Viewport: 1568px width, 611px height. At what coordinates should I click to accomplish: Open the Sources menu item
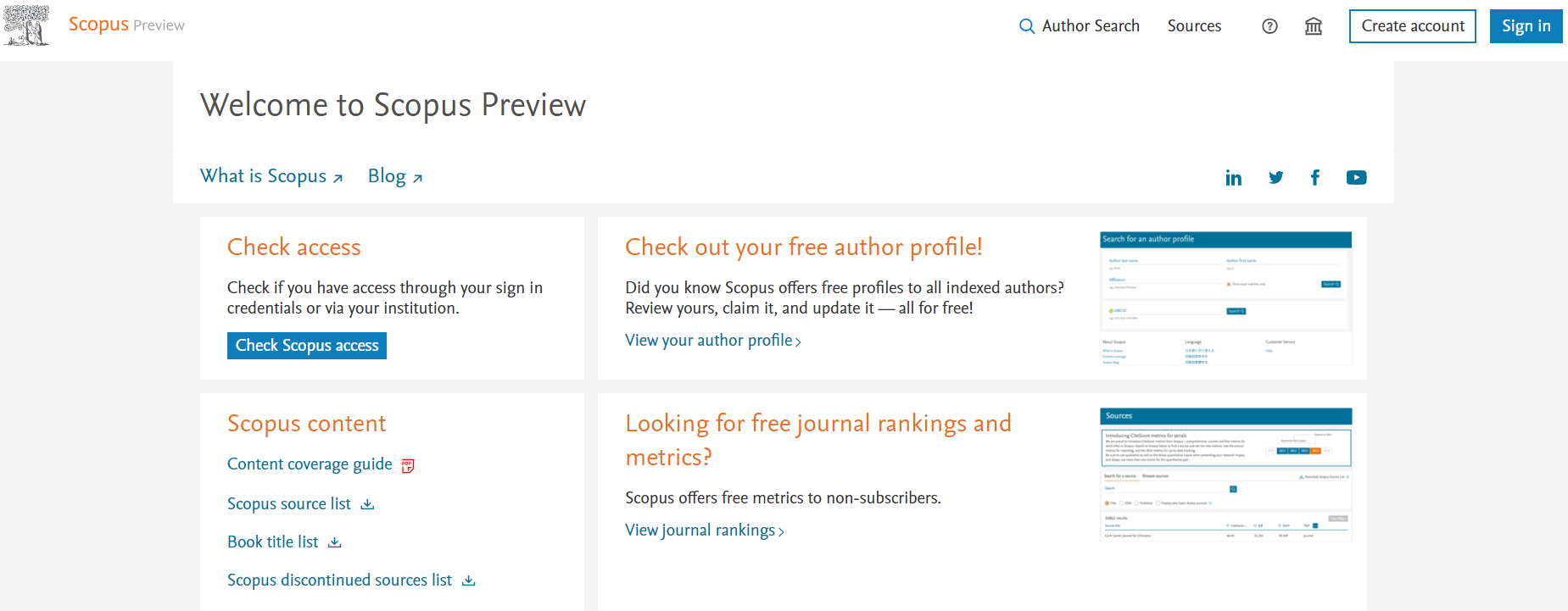(x=1194, y=26)
